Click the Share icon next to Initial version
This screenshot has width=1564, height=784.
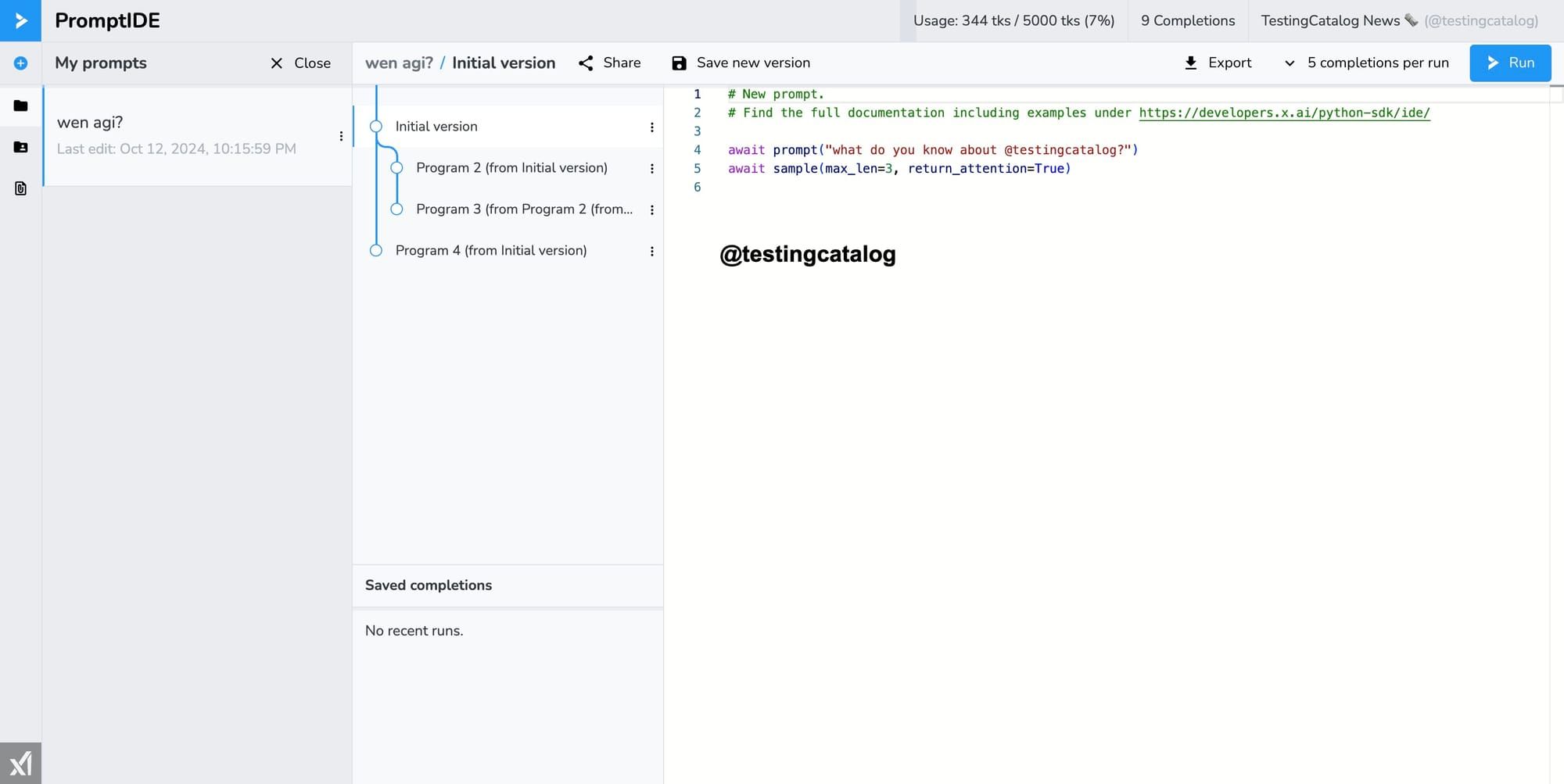586,63
